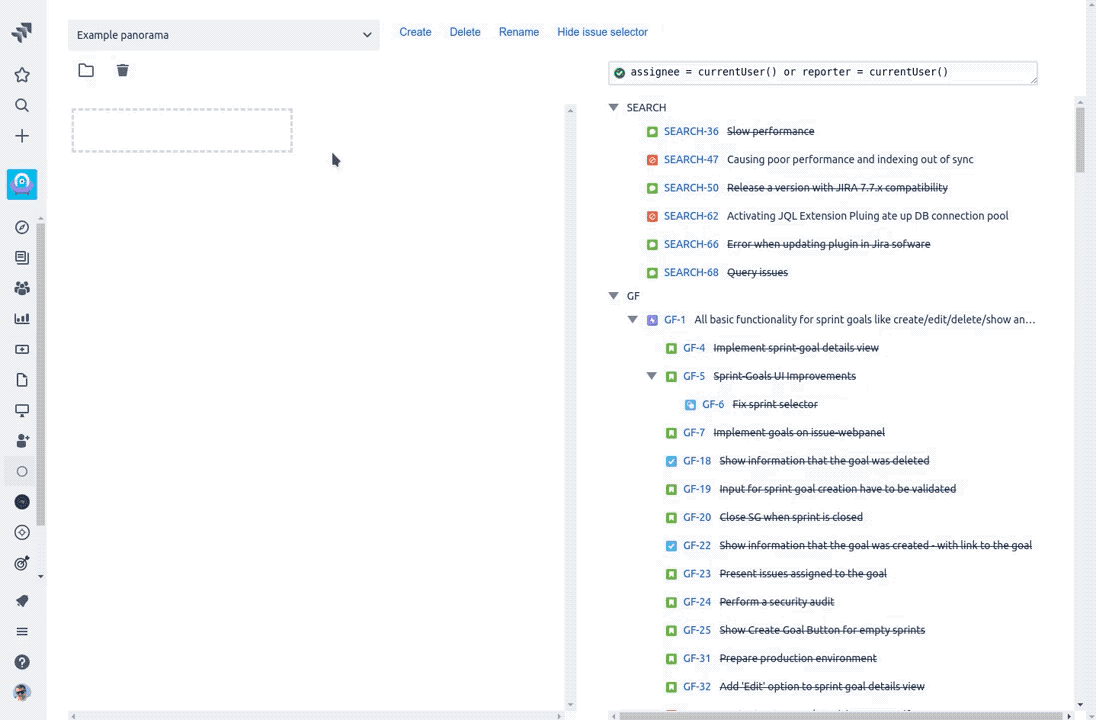The height and width of the screenshot is (720, 1096).
Task: Click the canvas horizontal scrollbar
Action: point(315,716)
